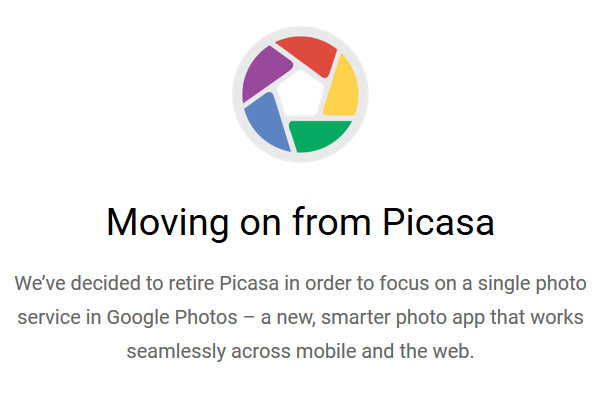Click the word "Picasa" in the large heading
This screenshot has height=403, width=604.
(438, 221)
